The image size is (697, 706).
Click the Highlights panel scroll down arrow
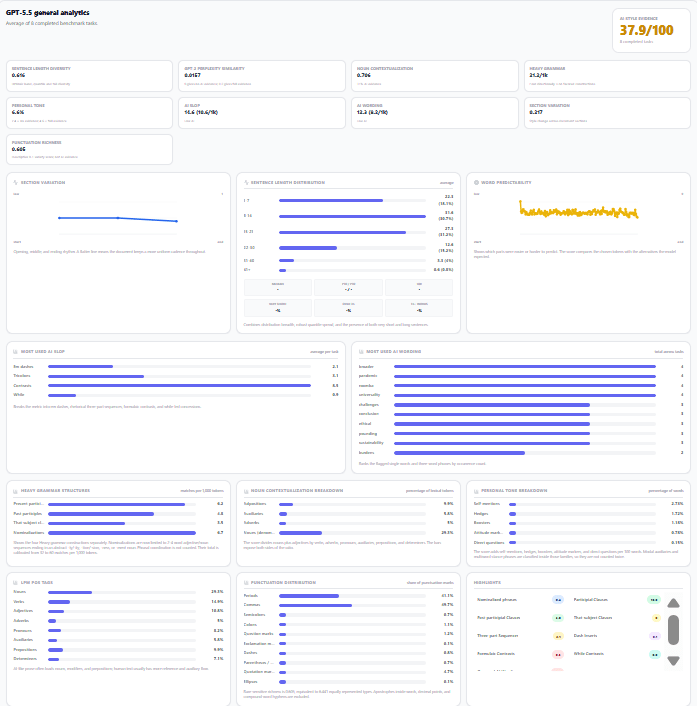[x=673, y=661]
